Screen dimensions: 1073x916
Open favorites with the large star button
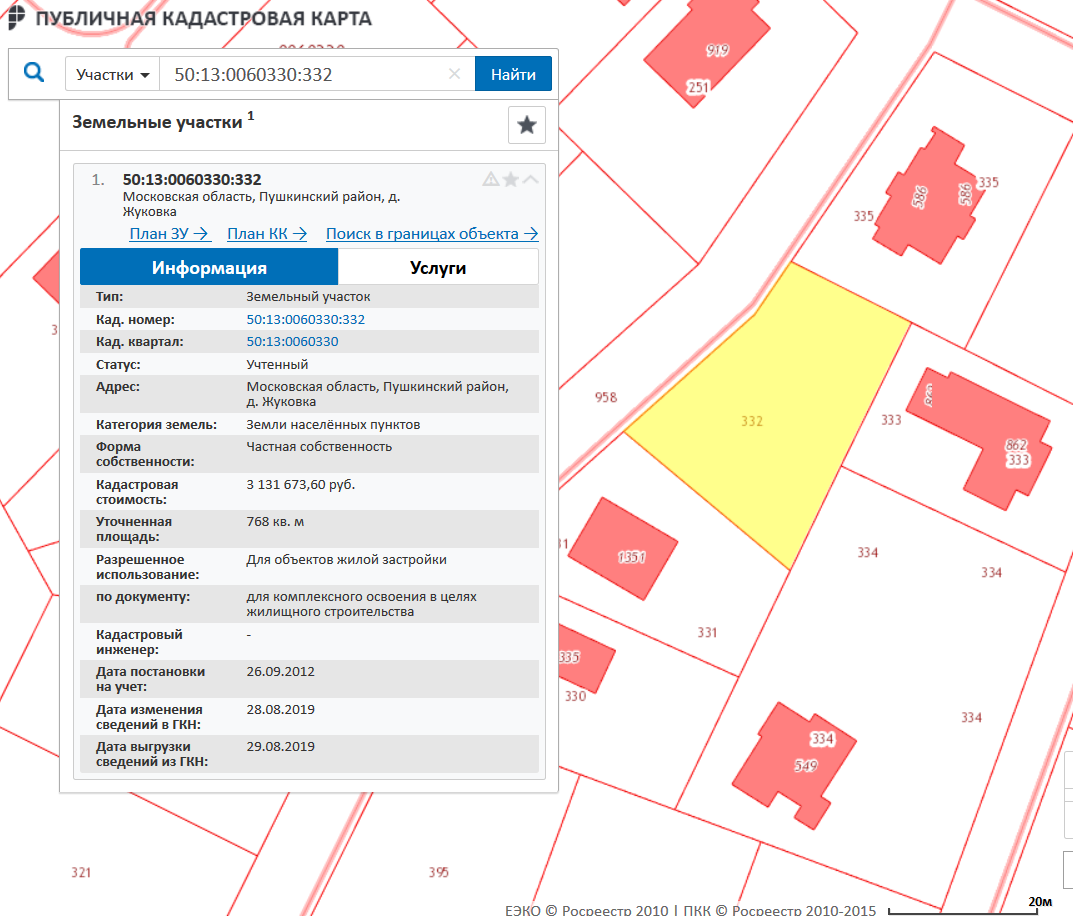coord(526,125)
